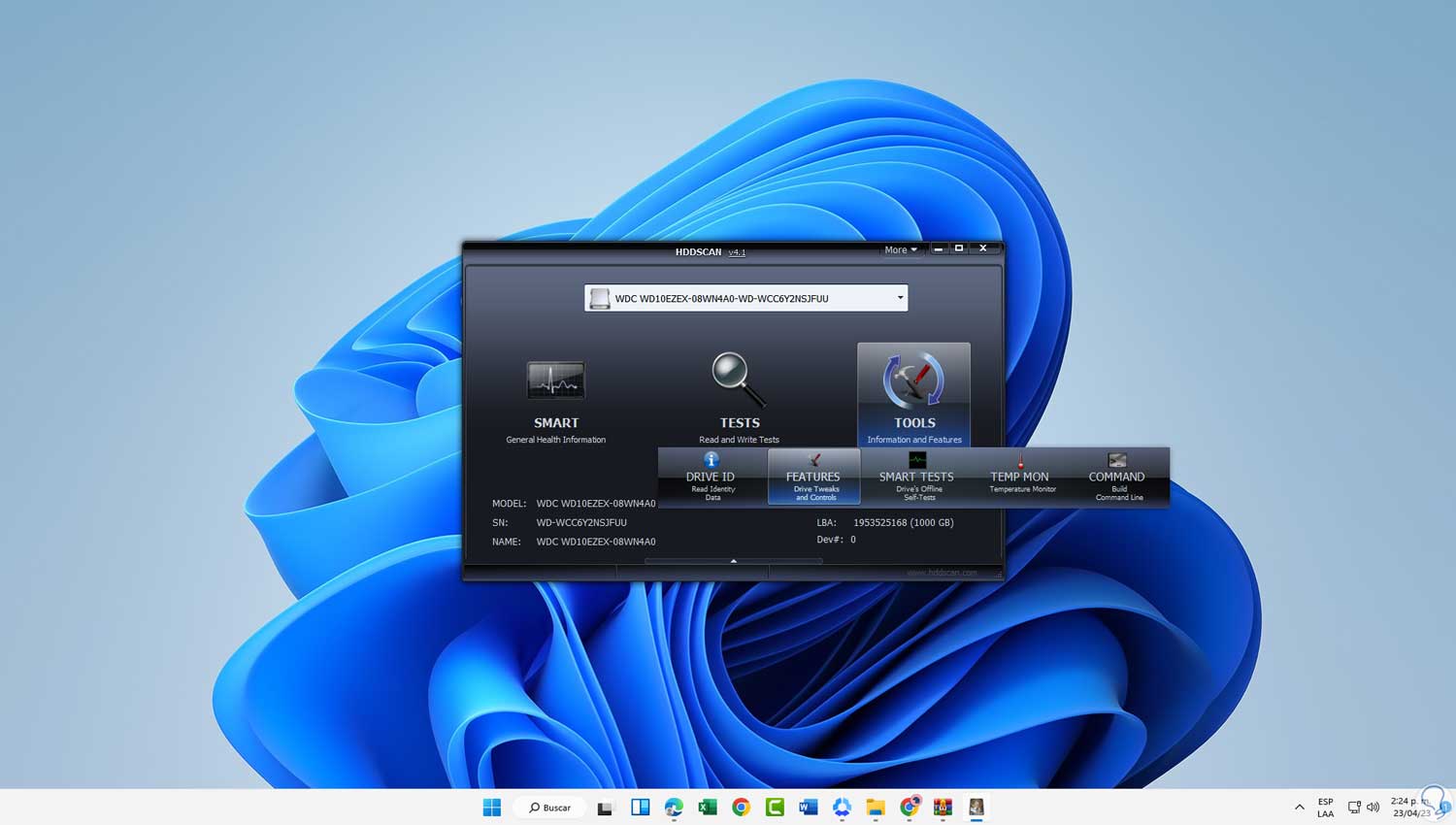Open the taskbar clock and date
Viewport: 1456px width, 825px height.
click(1410, 808)
